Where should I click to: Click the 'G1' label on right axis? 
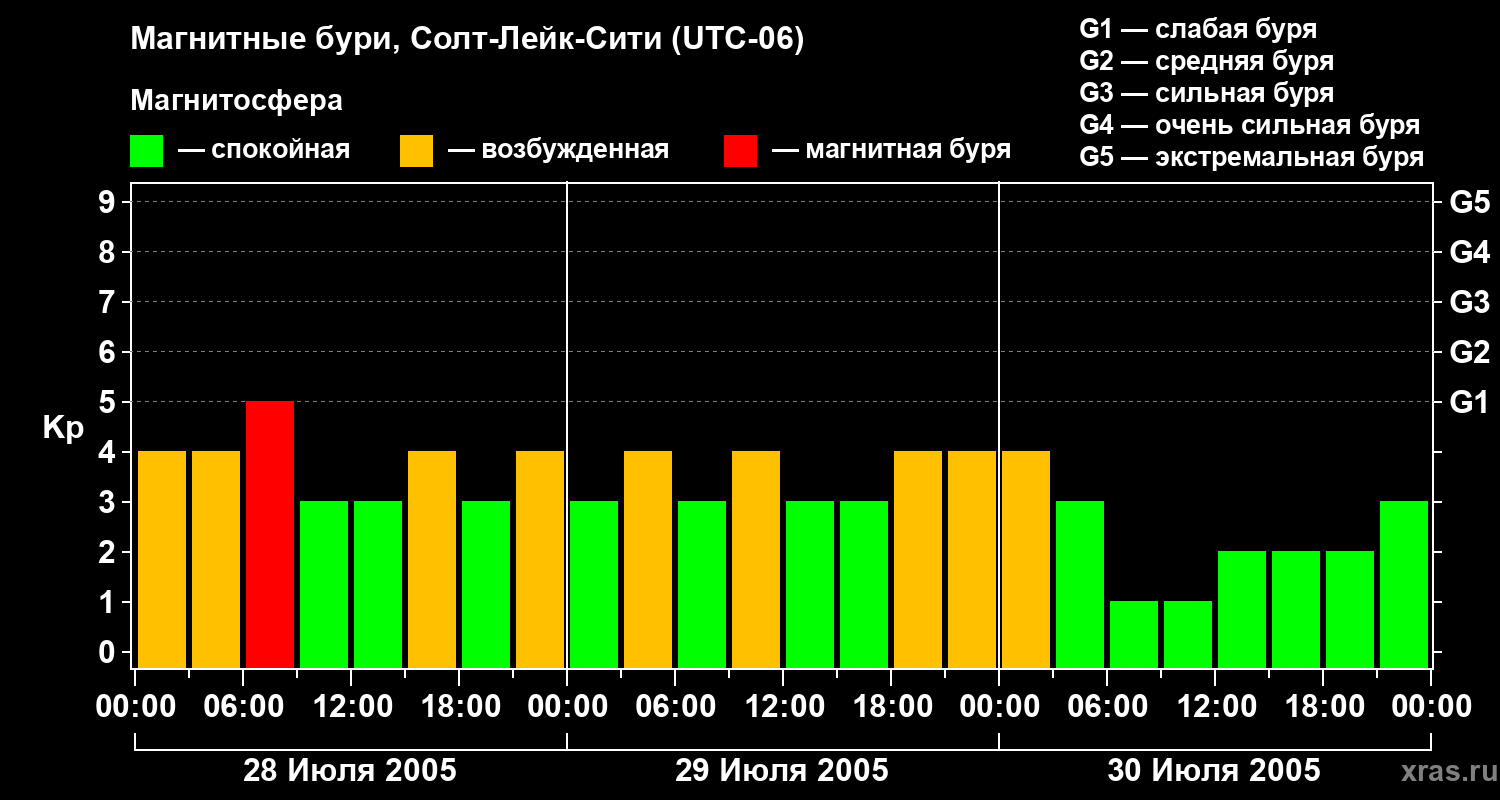pos(1470,402)
